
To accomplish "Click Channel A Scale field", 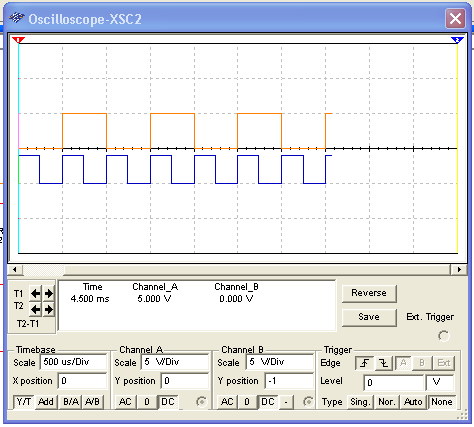I will pyautogui.click(x=175, y=362).
